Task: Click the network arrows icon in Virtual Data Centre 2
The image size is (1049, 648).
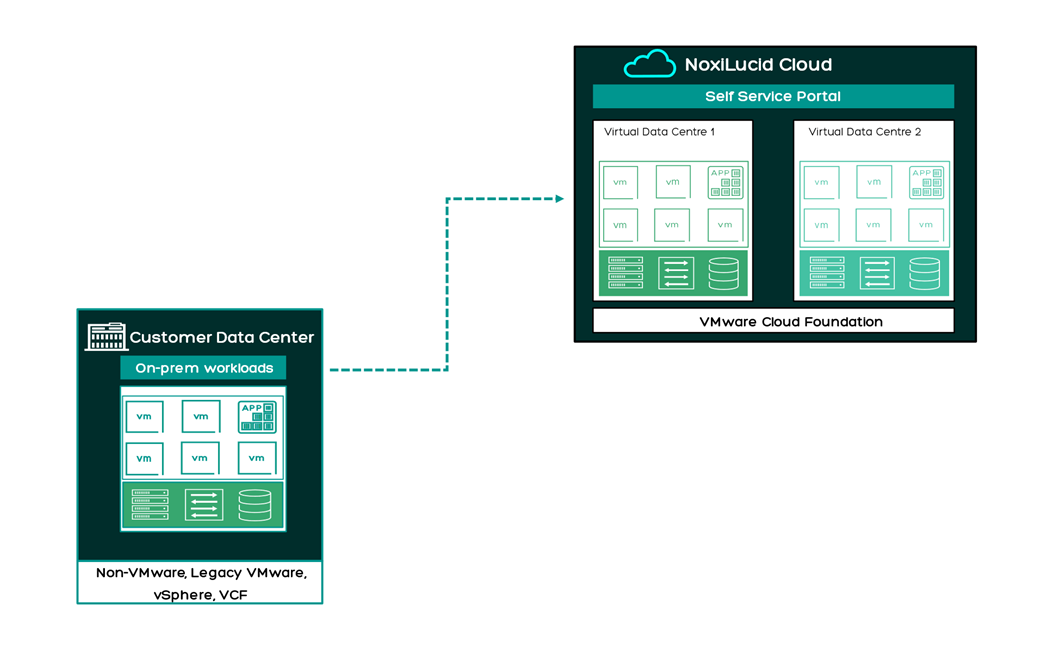Action: coord(876,273)
